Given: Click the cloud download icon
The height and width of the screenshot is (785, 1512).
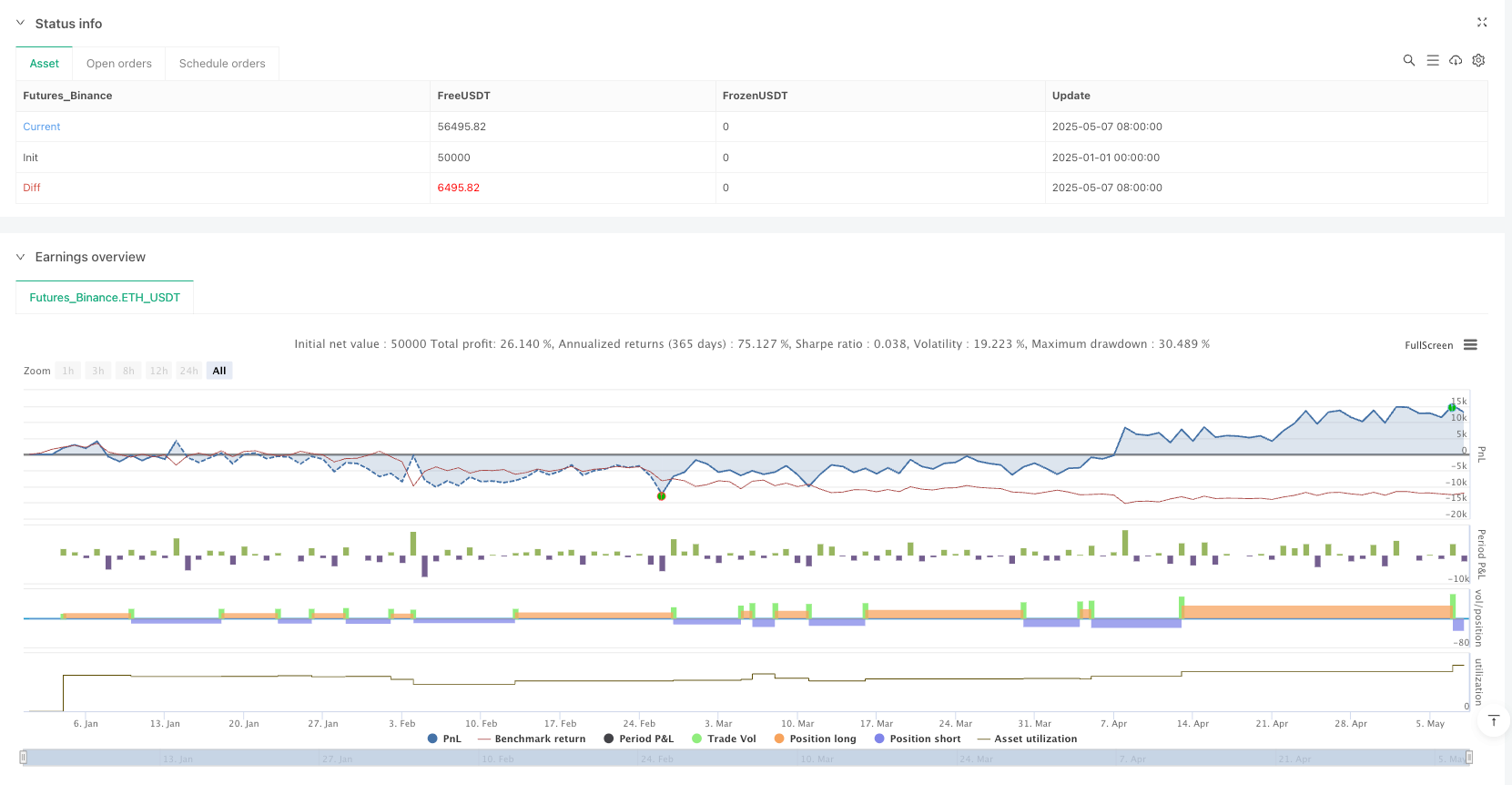Looking at the screenshot, I should click(x=1456, y=60).
